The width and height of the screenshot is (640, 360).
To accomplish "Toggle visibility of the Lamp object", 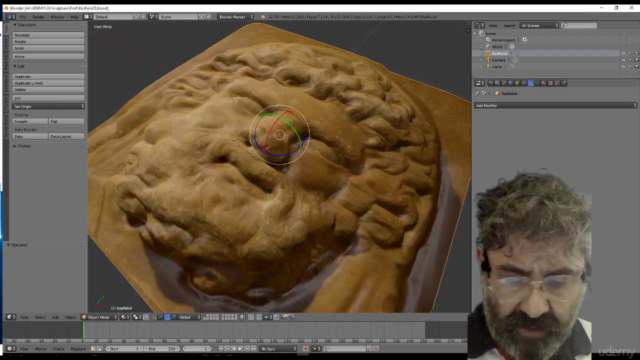I will [624, 66].
